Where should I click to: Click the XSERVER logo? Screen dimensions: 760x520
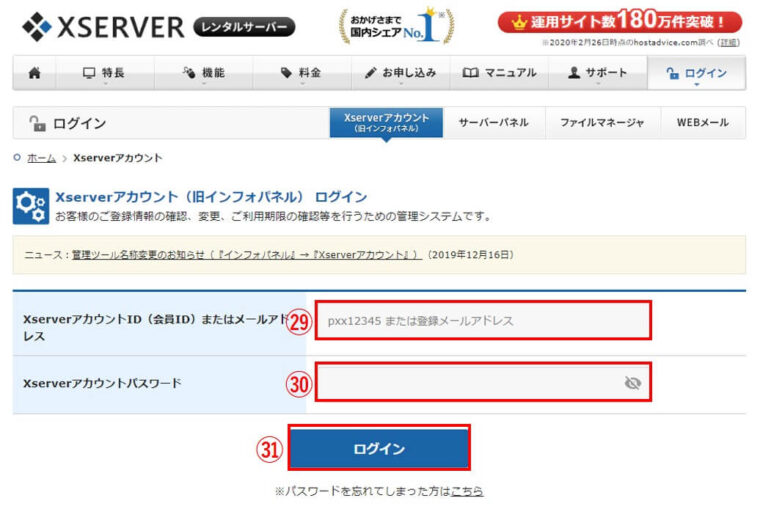point(103,27)
